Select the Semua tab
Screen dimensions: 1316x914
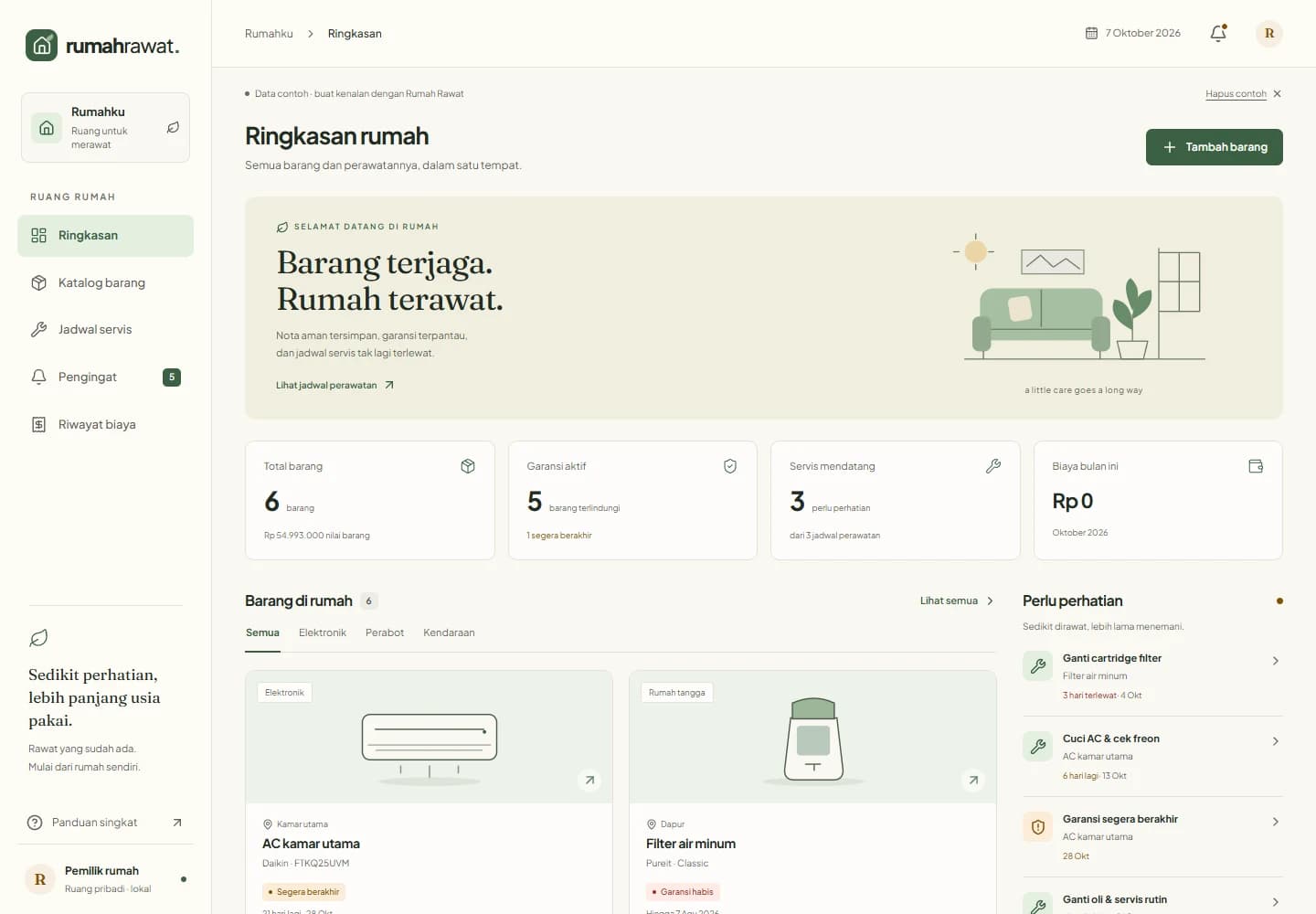click(262, 633)
